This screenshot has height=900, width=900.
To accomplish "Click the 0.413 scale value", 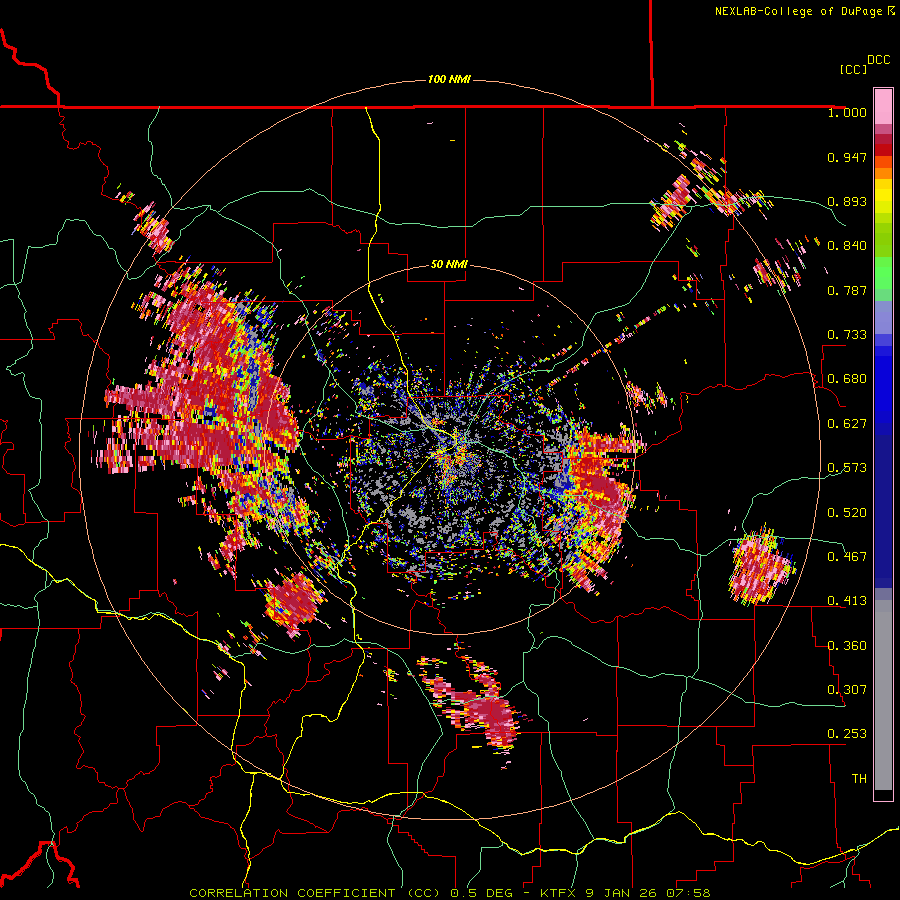I will [847, 601].
